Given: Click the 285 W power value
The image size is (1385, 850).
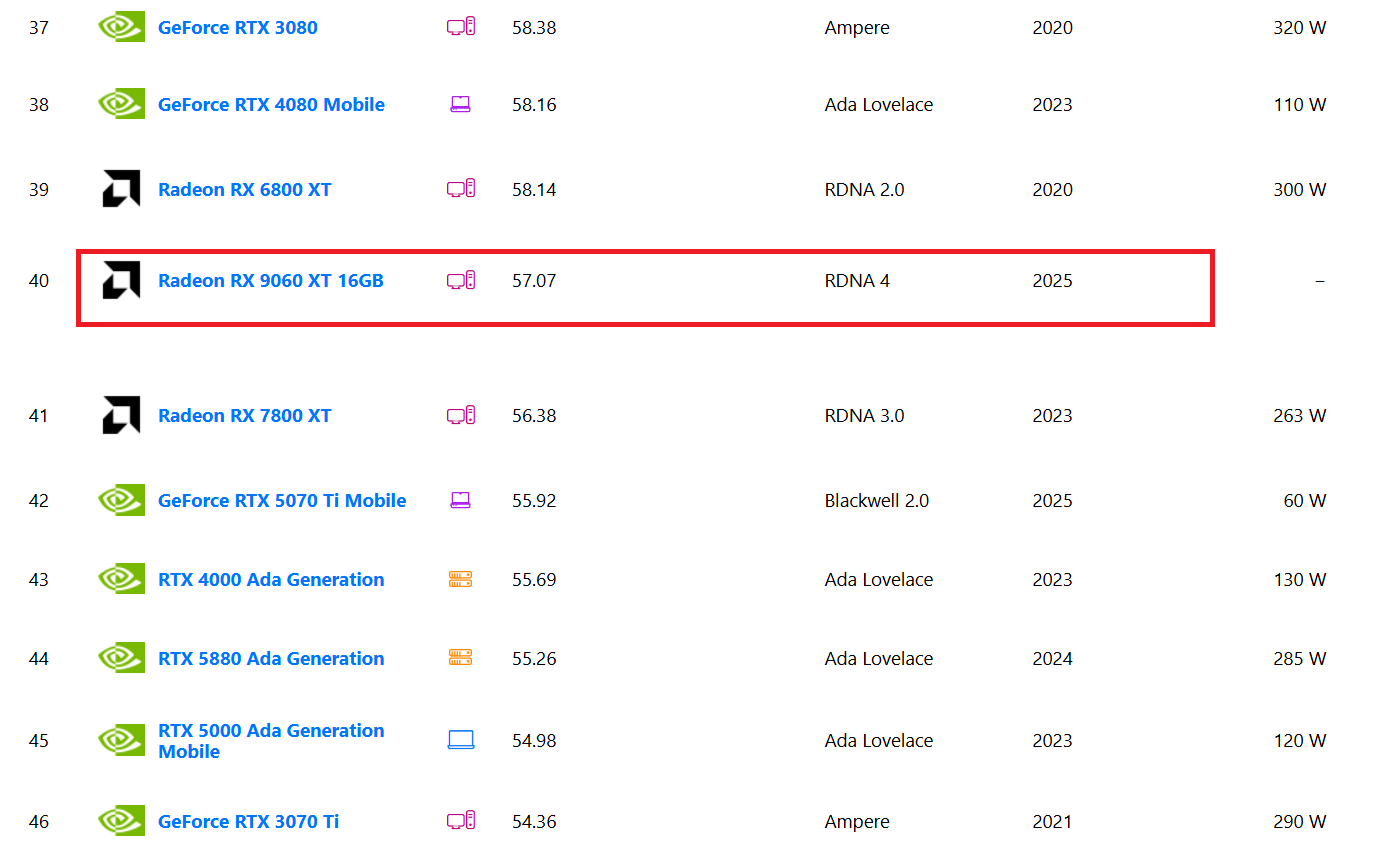Looking at the screenshot, I should (1300, 659).
